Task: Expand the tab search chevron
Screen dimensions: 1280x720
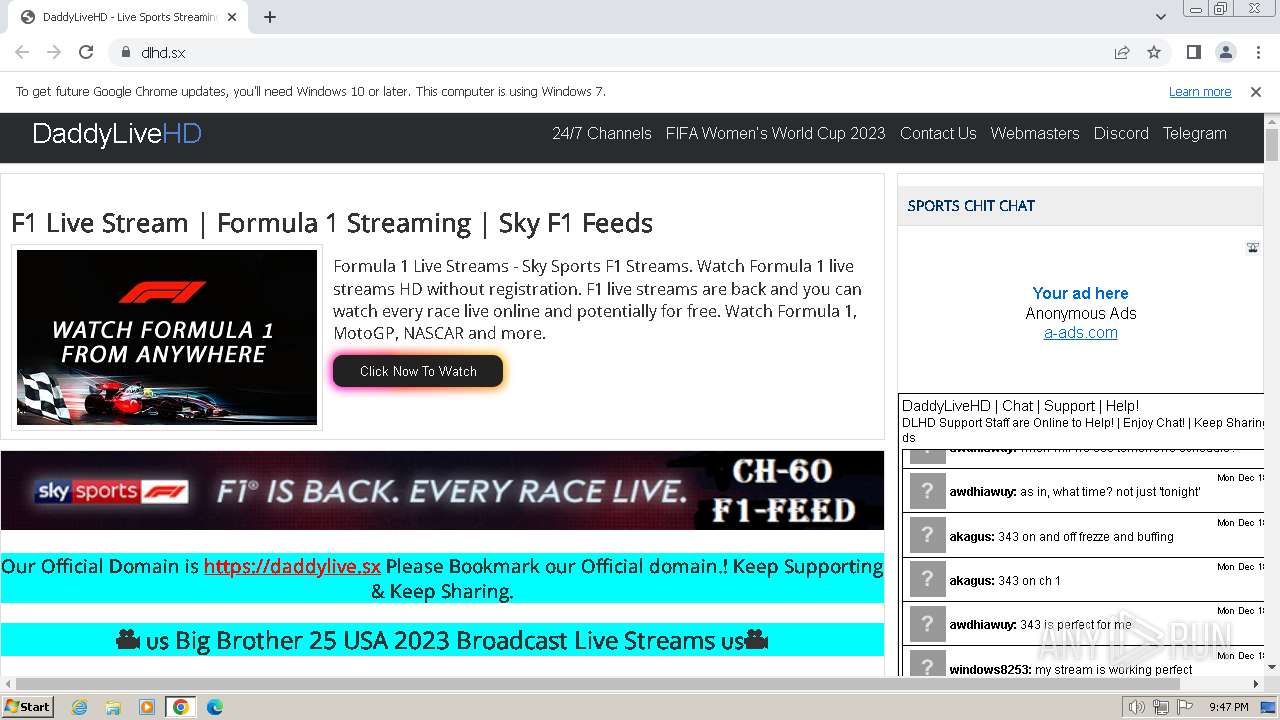Action: 1161,17
